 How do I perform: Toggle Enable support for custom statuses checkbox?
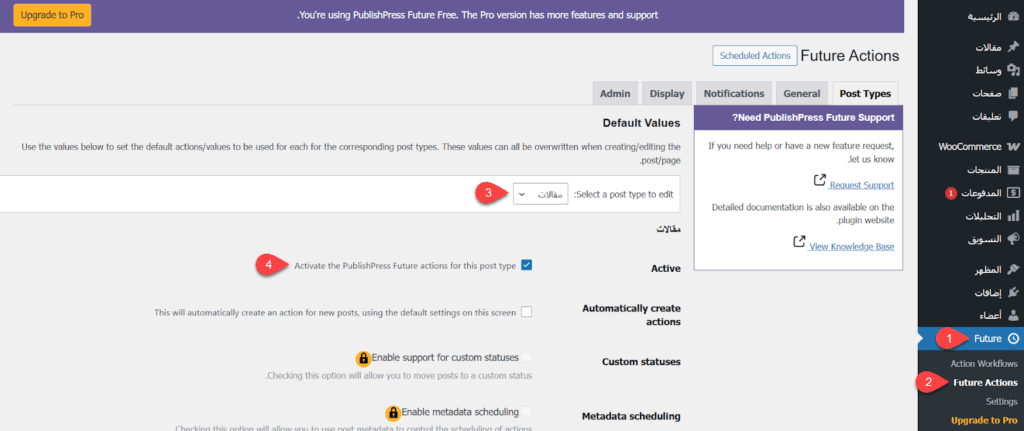[527, 358]
